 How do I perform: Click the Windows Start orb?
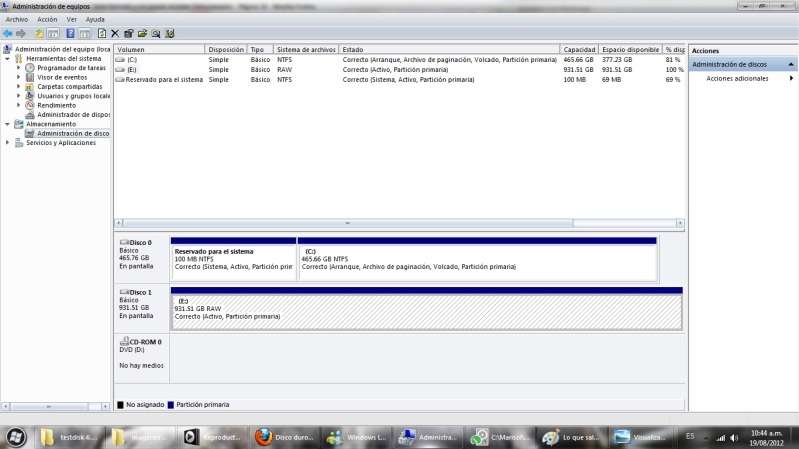[17, 437]
